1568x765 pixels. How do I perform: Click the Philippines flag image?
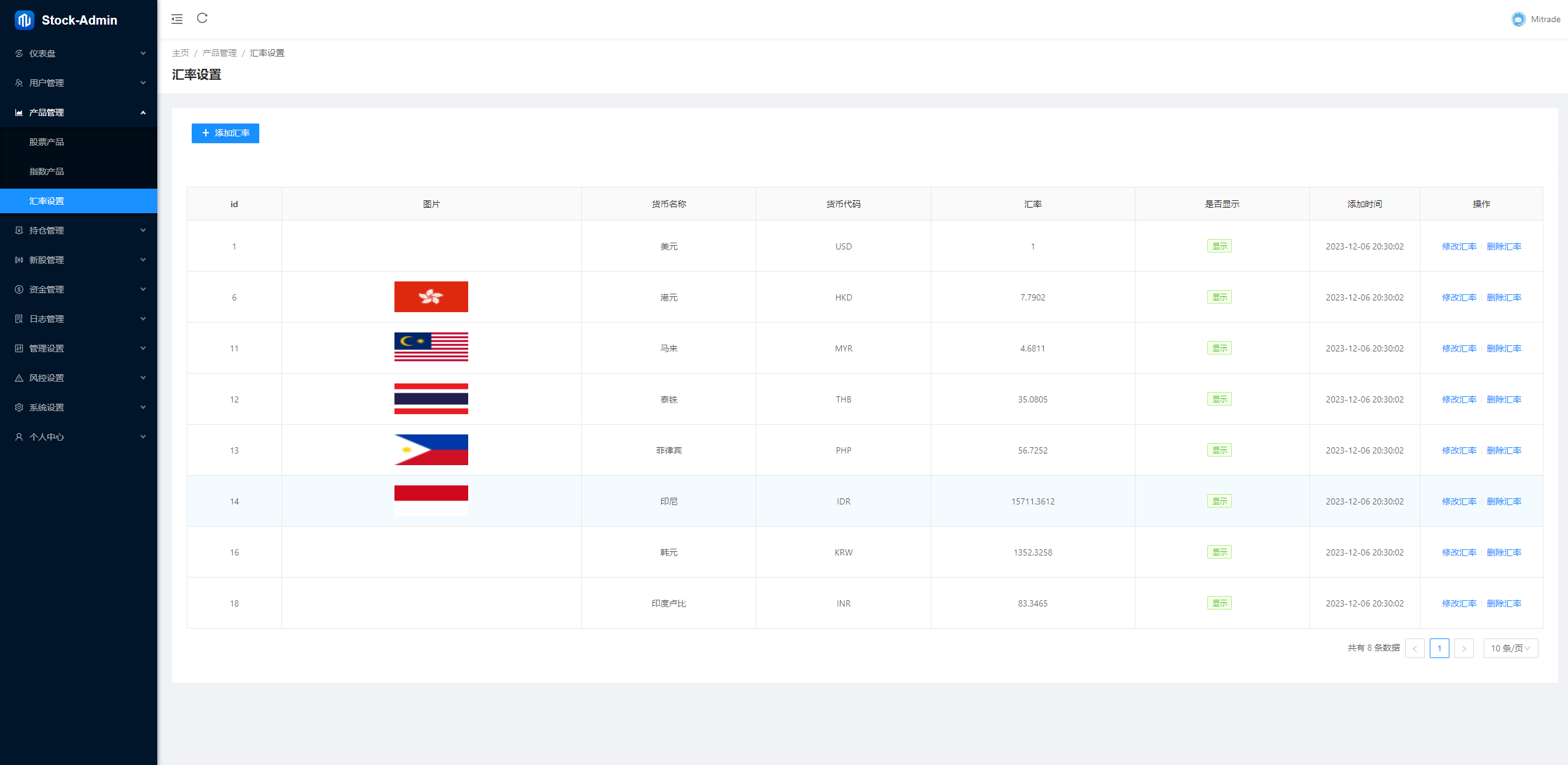431,450
